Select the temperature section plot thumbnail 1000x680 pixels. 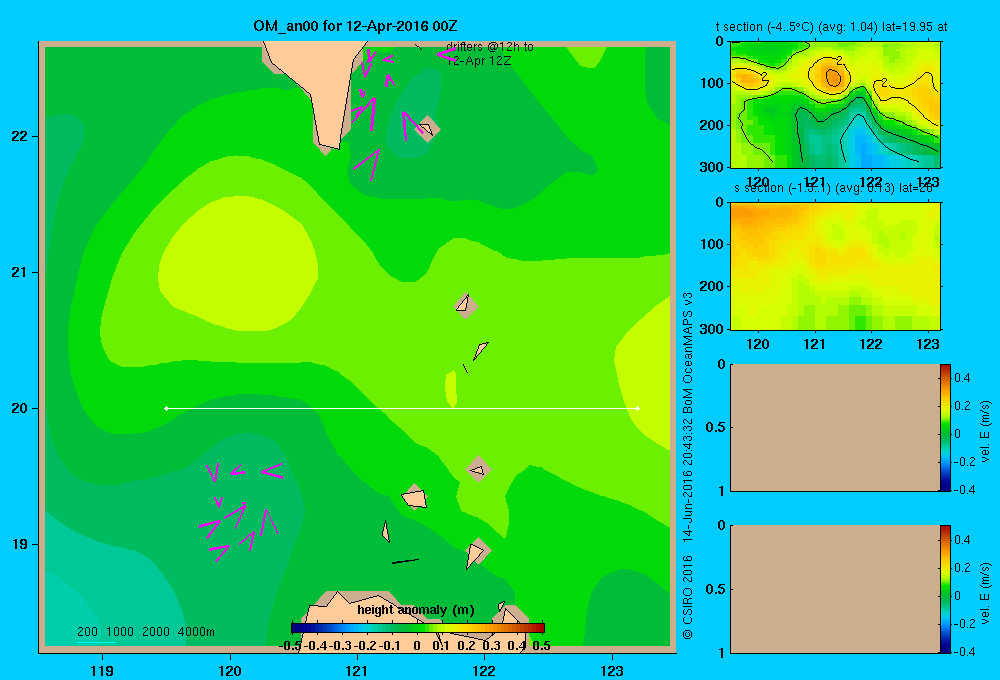pos(835,105)
